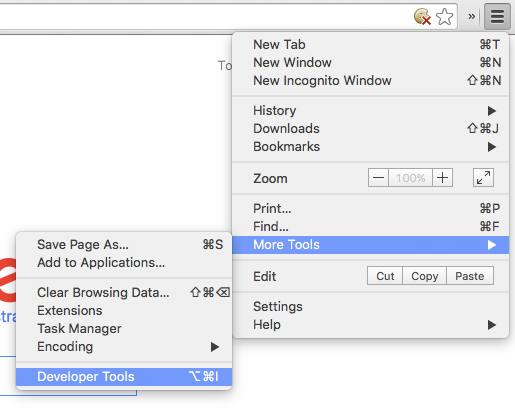Show hidden extensions via double chevron
Screen dimensions: 515x416
click(471, 16)
